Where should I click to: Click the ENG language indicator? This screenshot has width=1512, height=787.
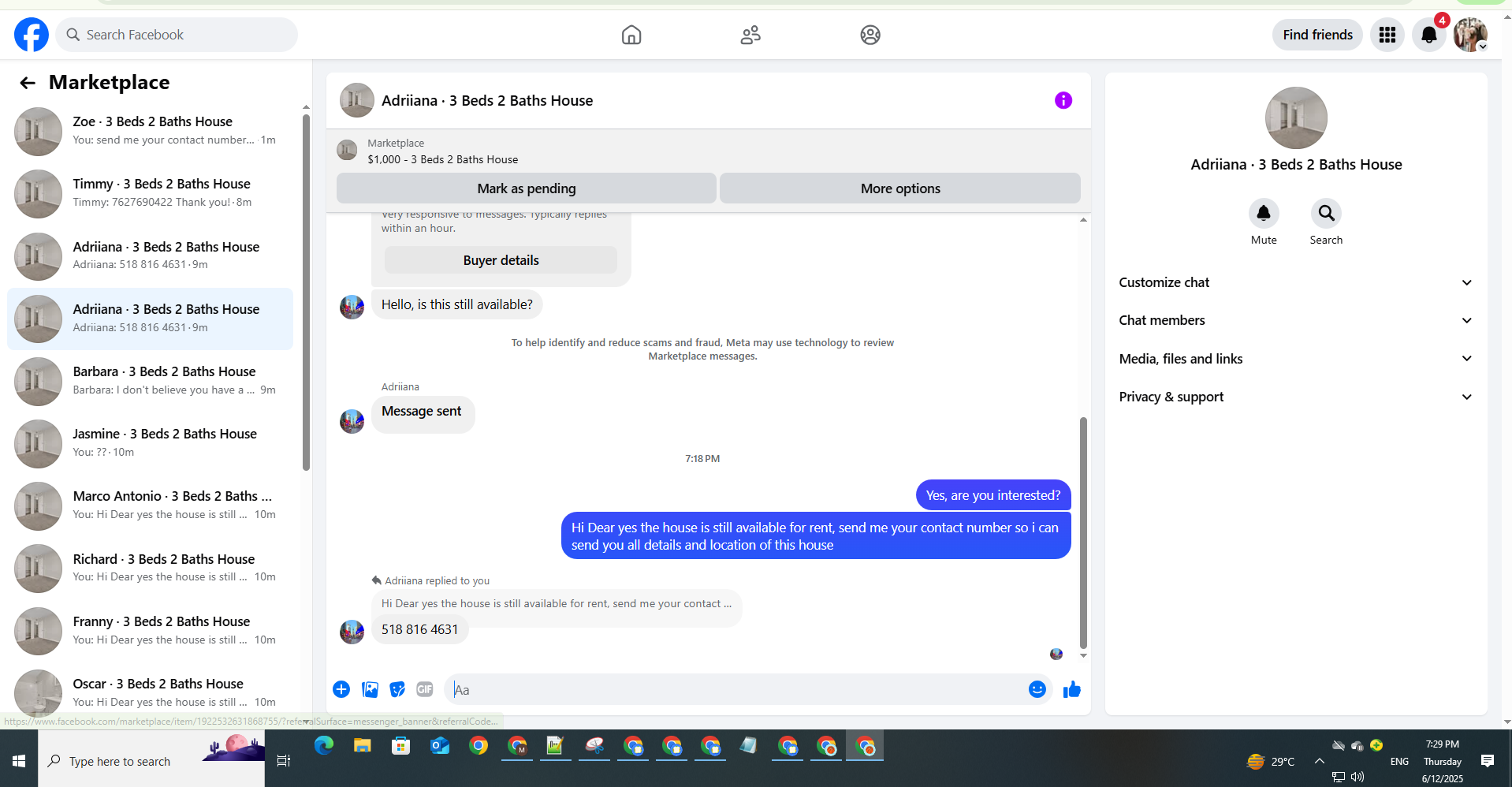coord(1399,762)
